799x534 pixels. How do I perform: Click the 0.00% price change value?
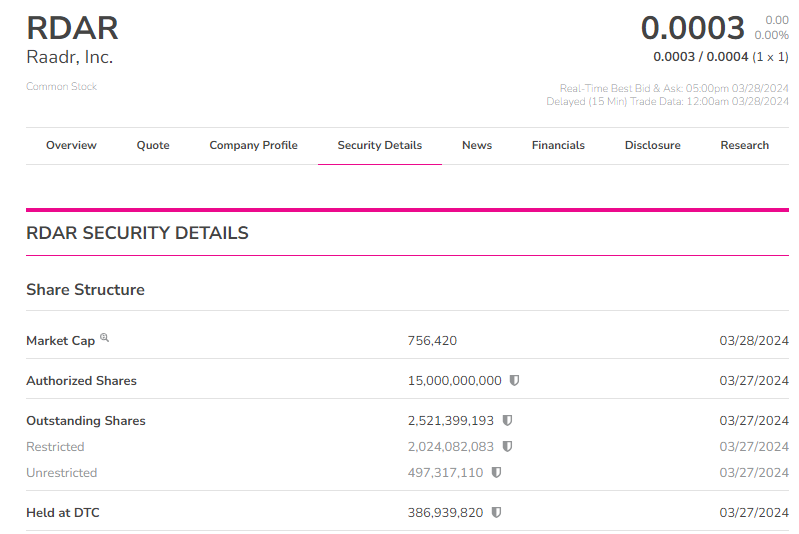coord(771,35)
